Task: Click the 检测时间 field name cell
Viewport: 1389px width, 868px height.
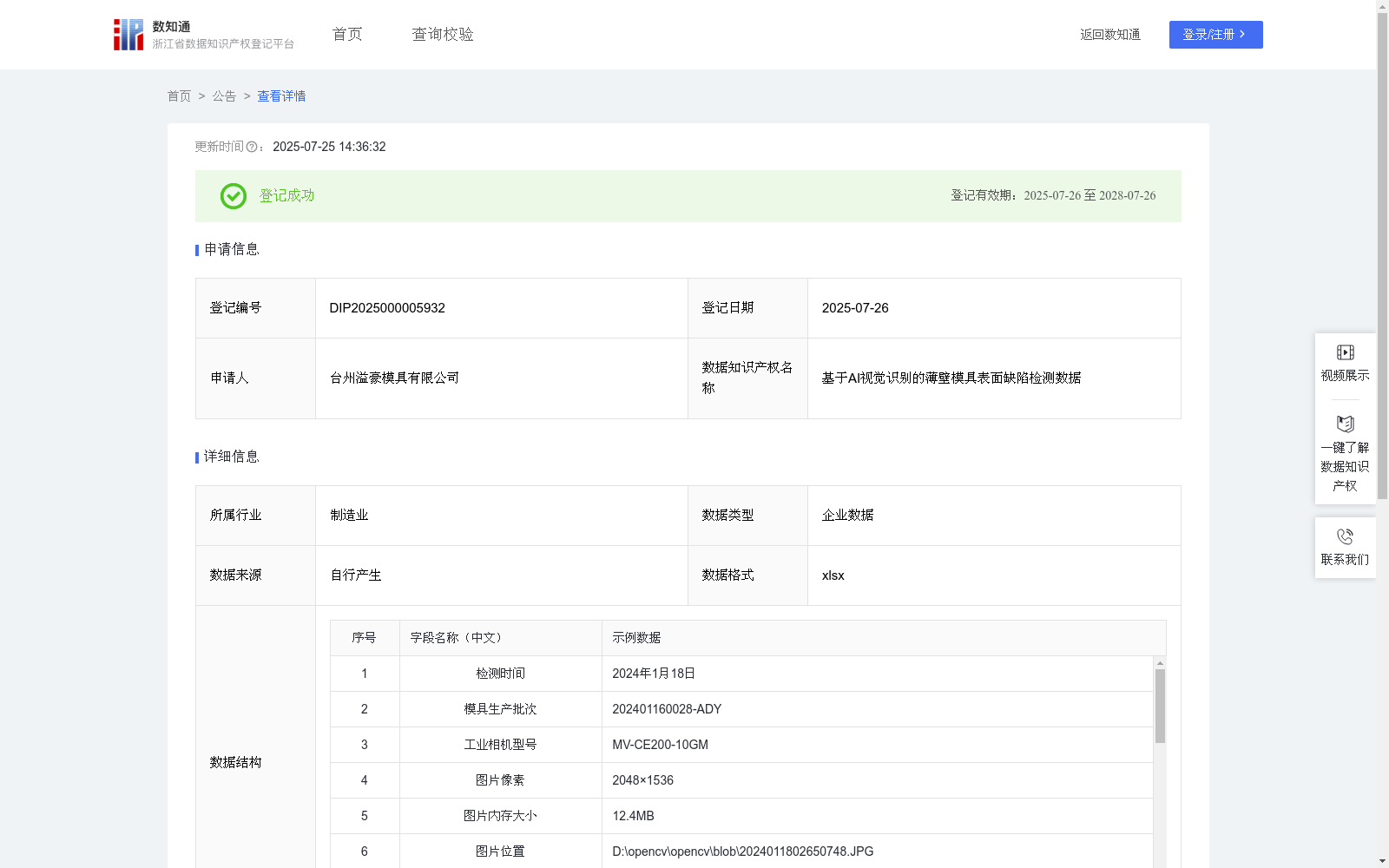Action: [x=500, y=674]
